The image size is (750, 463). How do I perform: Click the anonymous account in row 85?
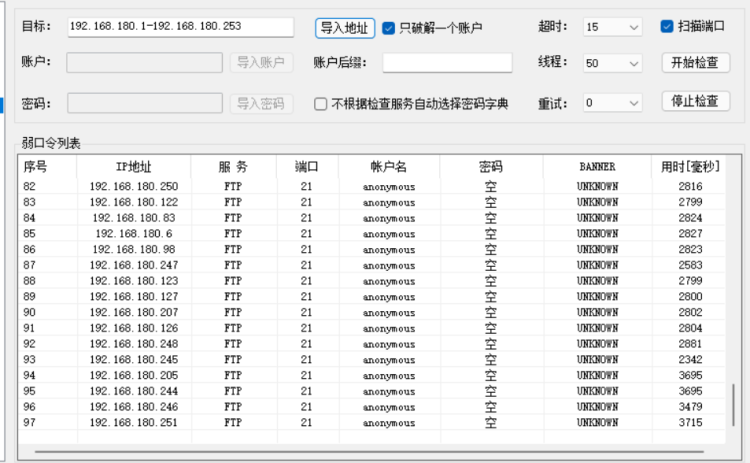point(389,234)
